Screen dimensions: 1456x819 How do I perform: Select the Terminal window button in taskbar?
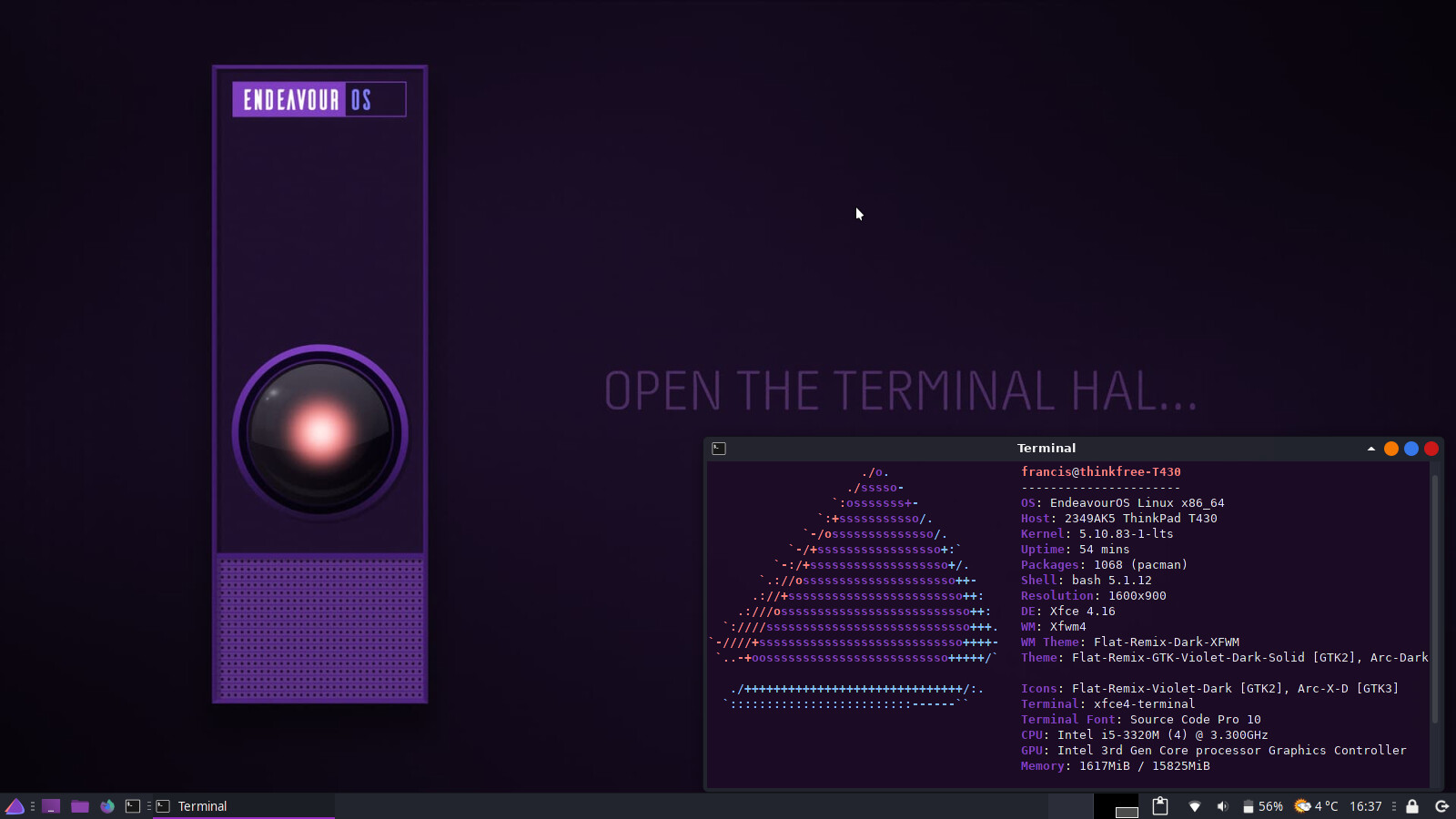point(243,806)
